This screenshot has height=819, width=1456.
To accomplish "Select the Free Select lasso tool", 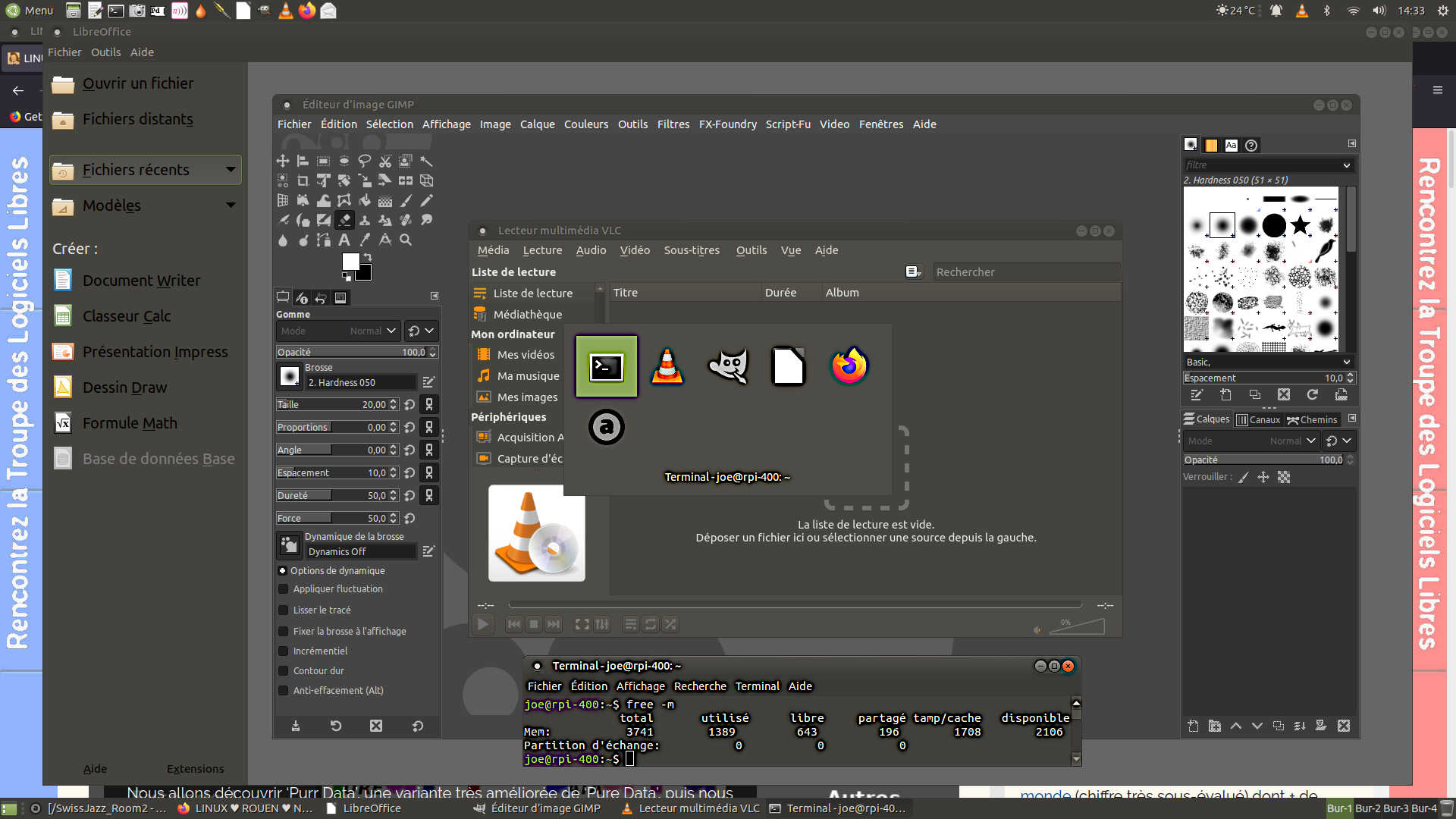I will click(x=364, y=161).
